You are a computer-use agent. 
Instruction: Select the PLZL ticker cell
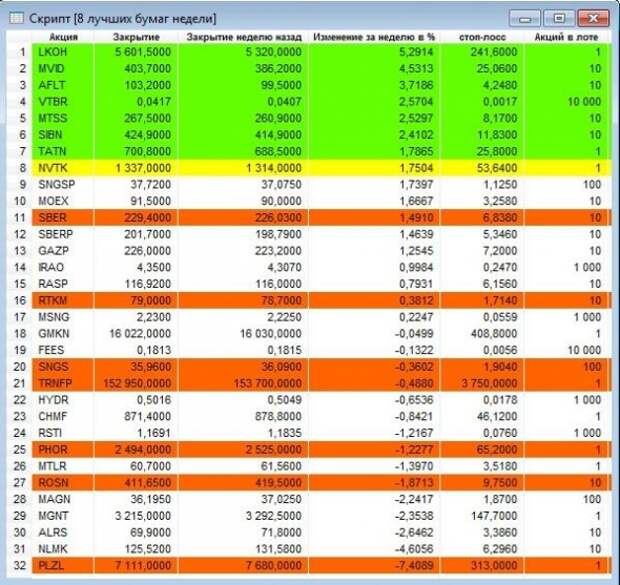[x=63, y=566]
